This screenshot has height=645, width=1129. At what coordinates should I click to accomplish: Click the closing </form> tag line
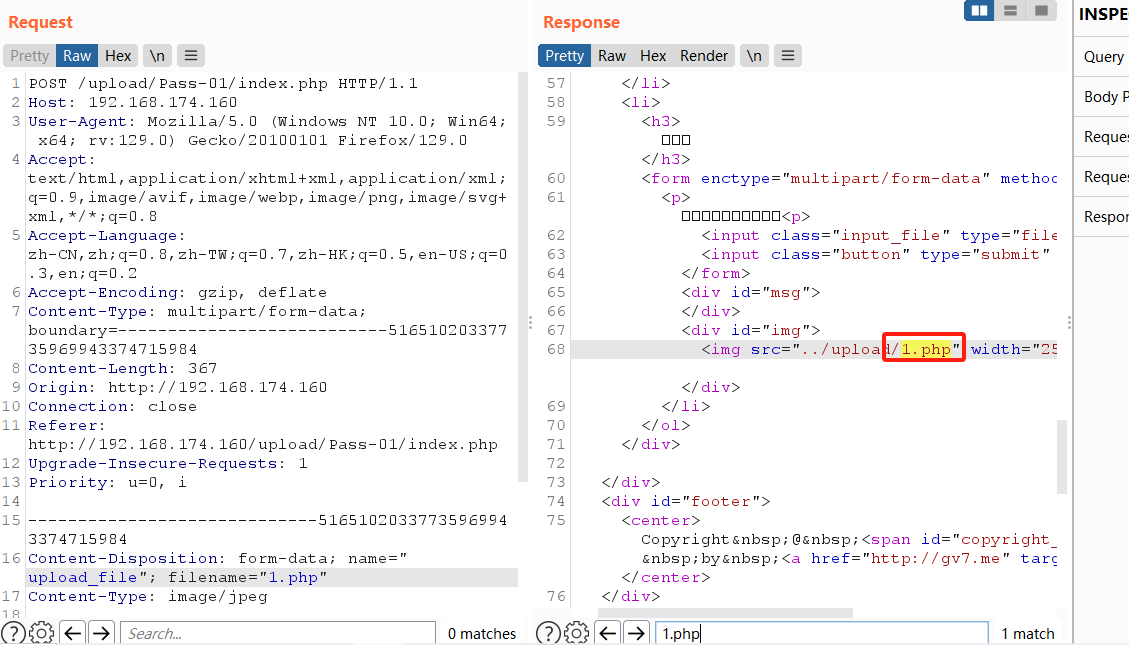716,274
